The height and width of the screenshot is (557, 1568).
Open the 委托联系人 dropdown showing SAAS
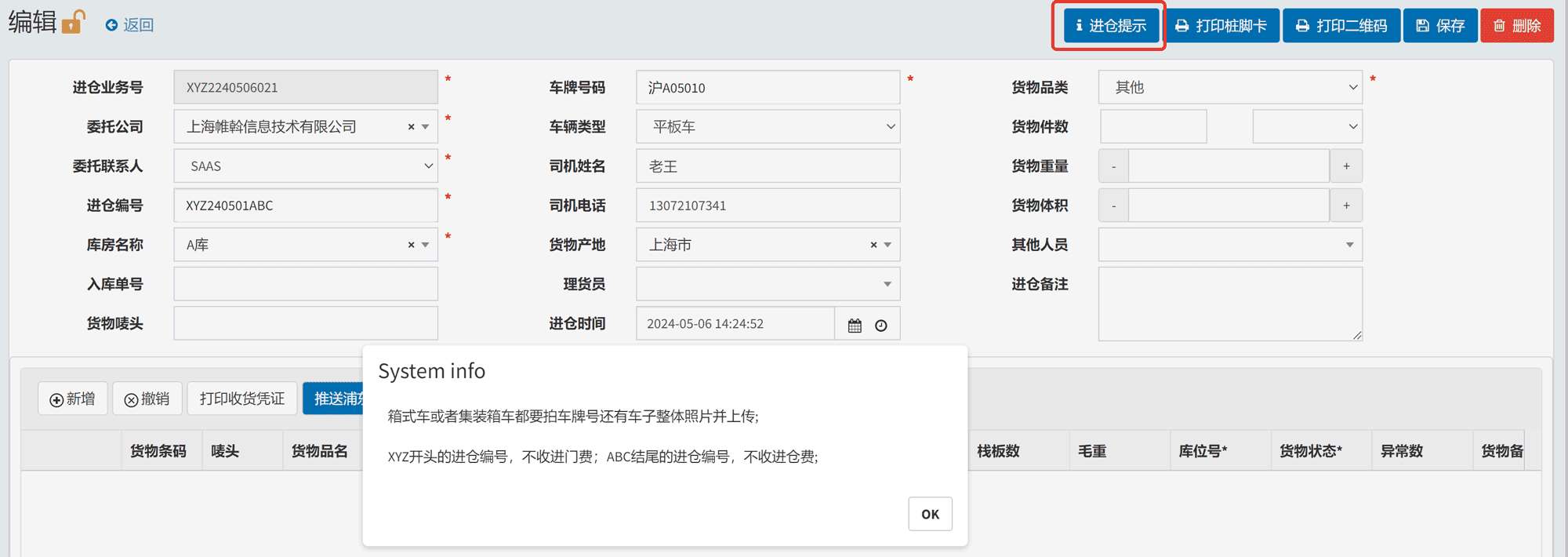305,166
